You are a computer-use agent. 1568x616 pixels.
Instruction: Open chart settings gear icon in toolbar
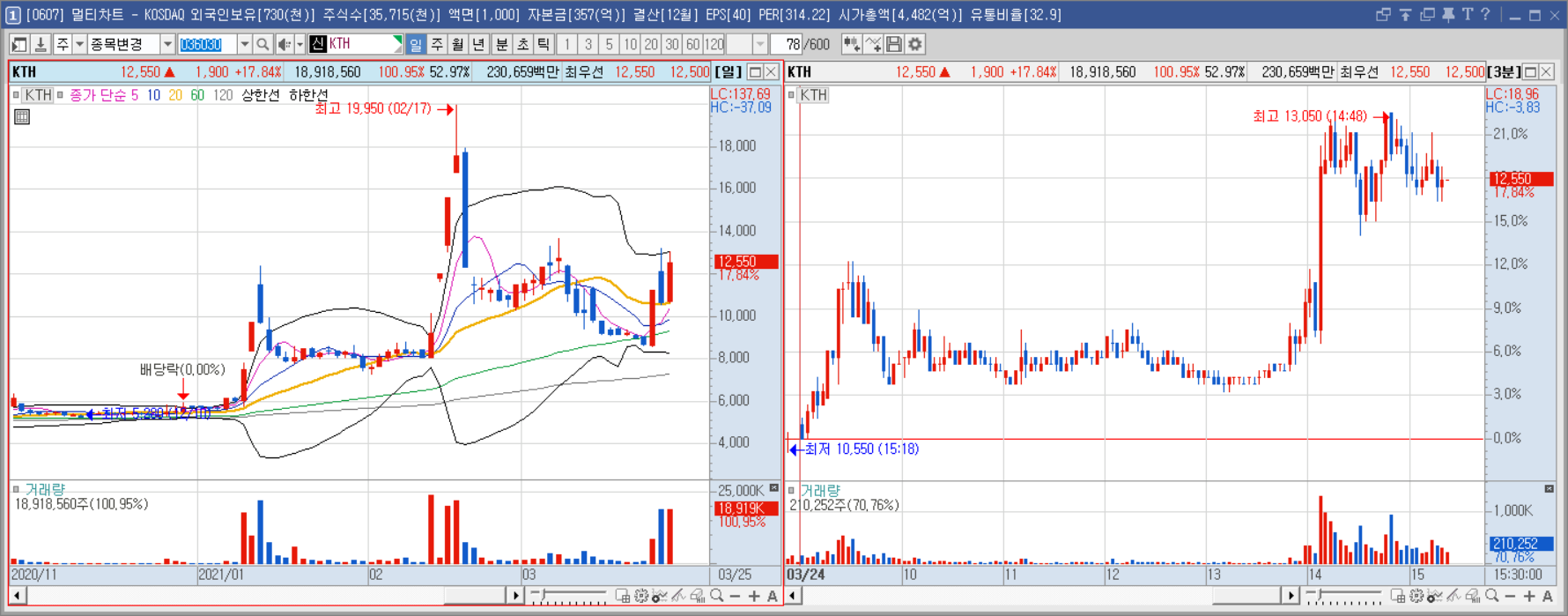[915, 44]
